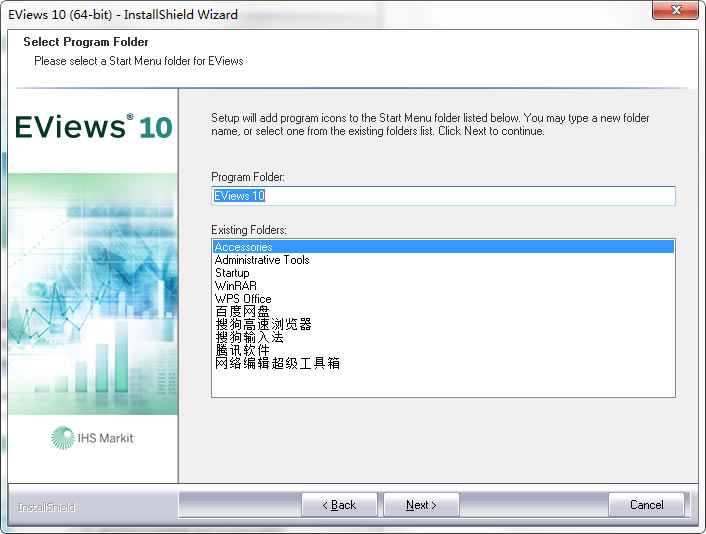Pick the WinRAR folder from list
706x534 pixels.
pyautogui.click(x=236, y=286)
